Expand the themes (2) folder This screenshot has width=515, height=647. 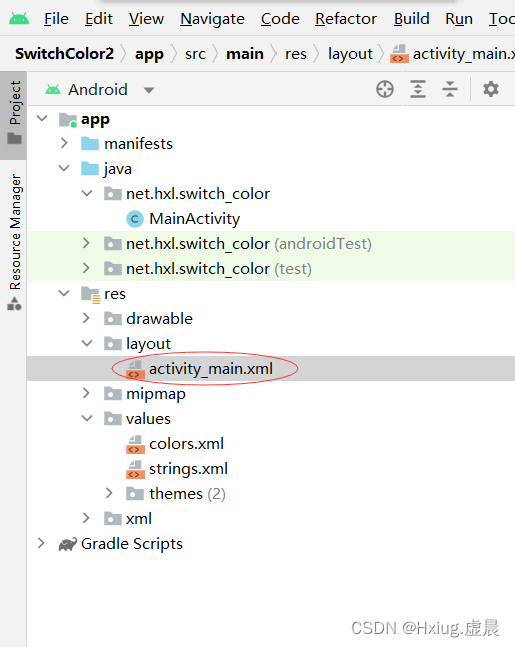tap(109, 493)
